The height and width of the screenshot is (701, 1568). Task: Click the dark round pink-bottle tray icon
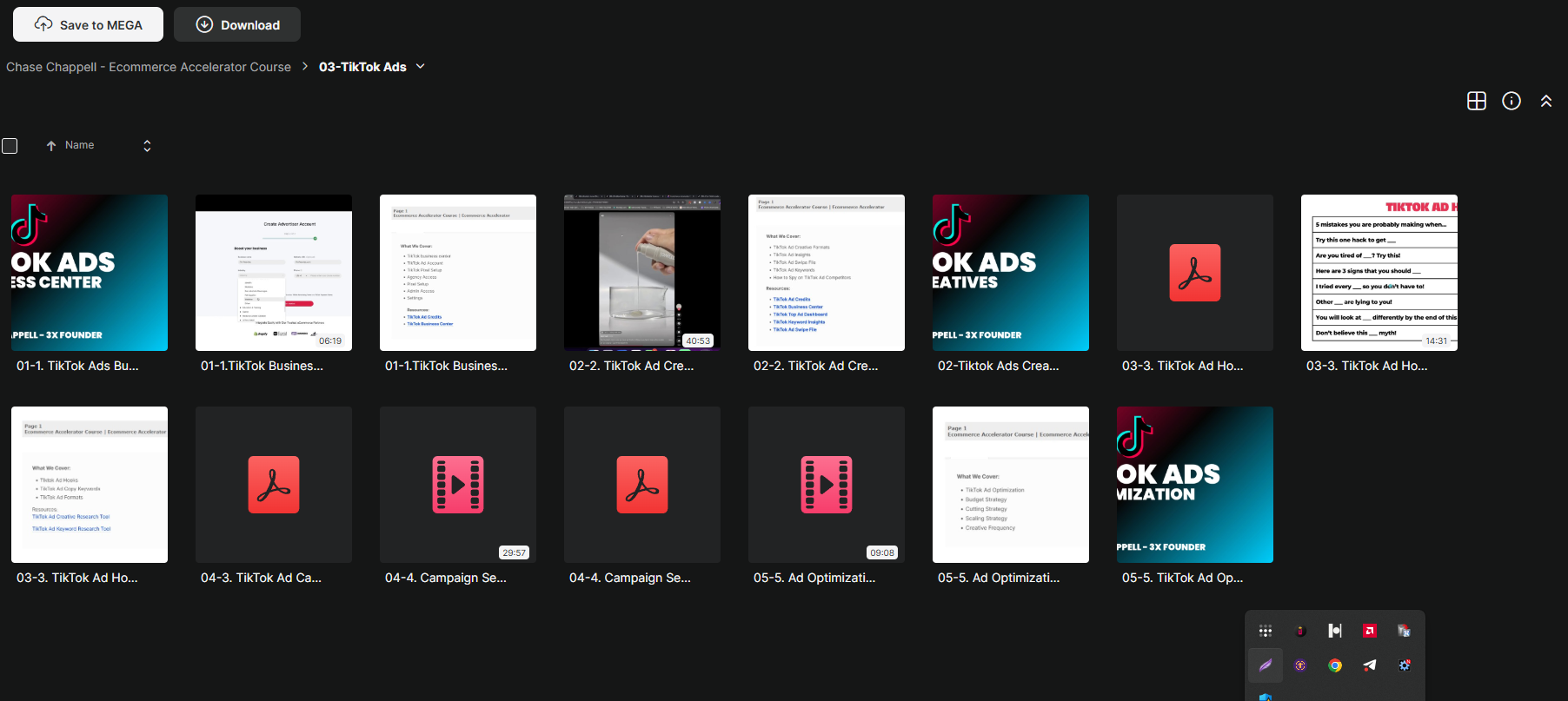pyautogui.click(x=1300, y=631)
